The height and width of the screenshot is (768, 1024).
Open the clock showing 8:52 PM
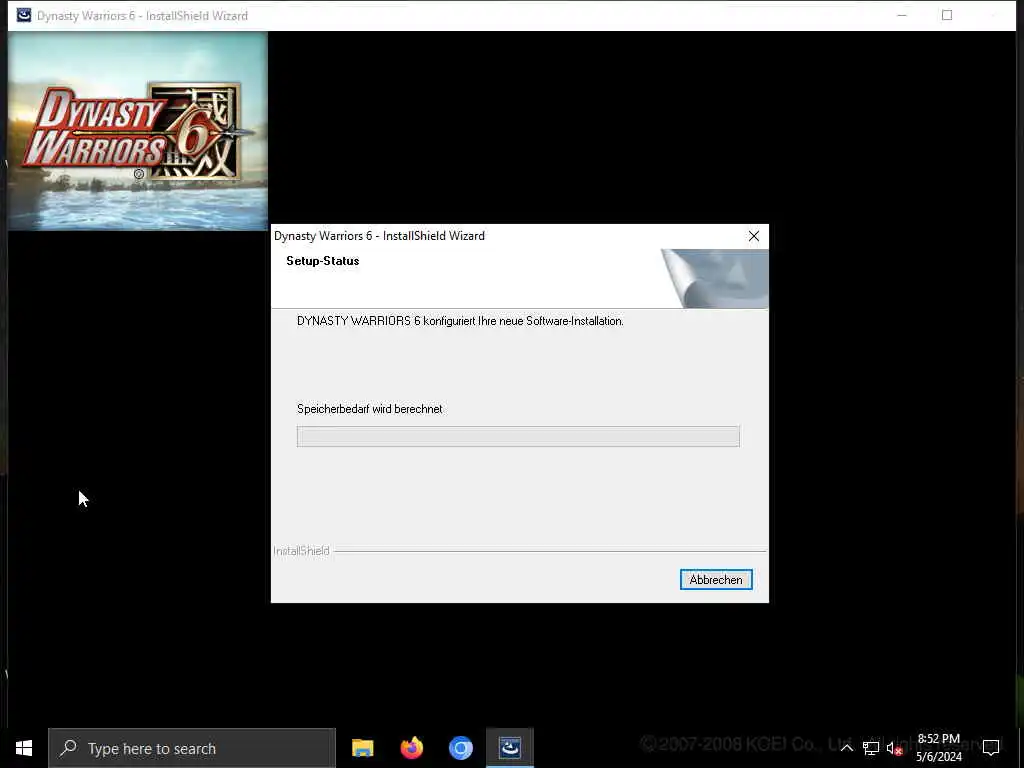(938, 748)
